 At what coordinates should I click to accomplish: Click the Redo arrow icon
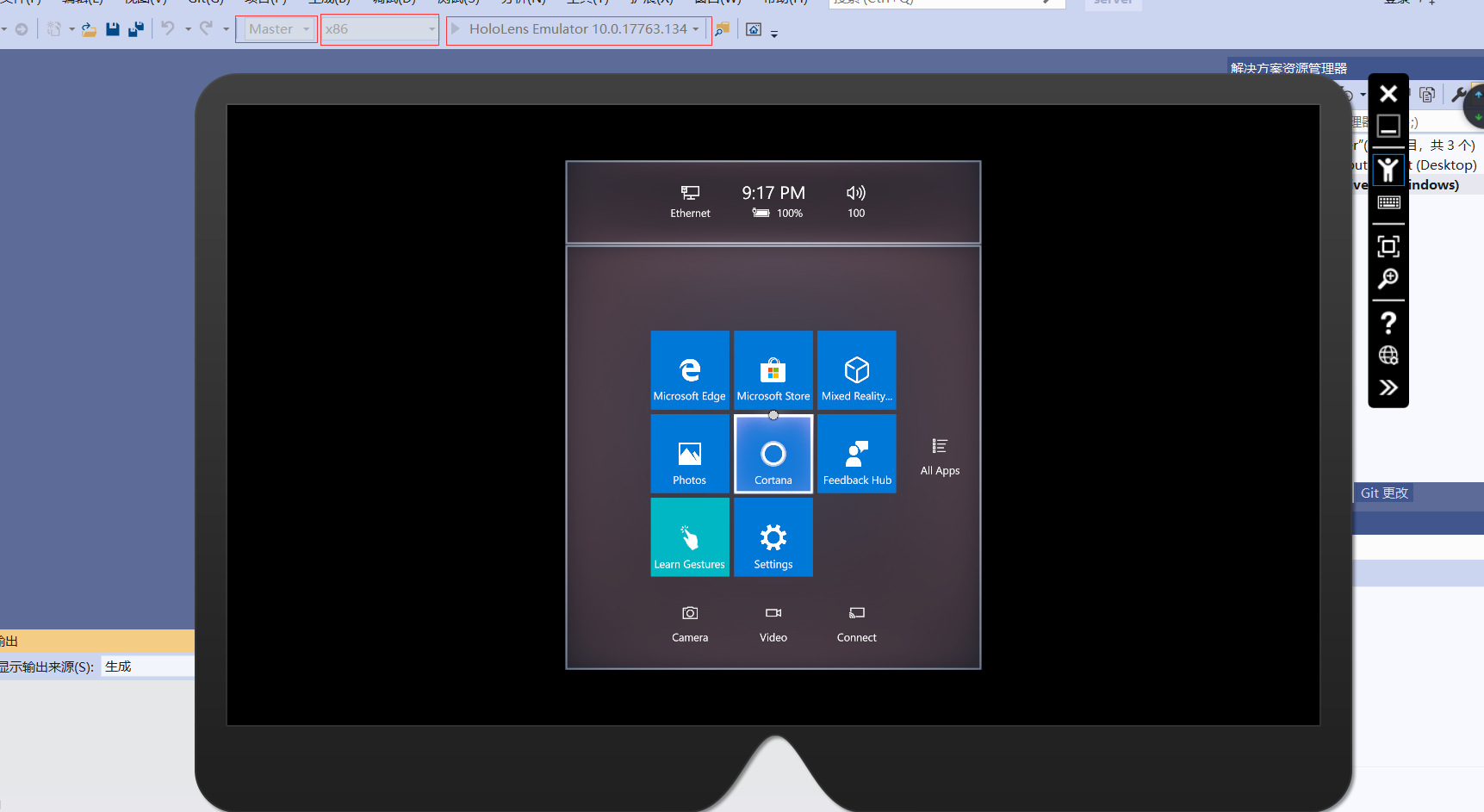[x=206, y=28]
